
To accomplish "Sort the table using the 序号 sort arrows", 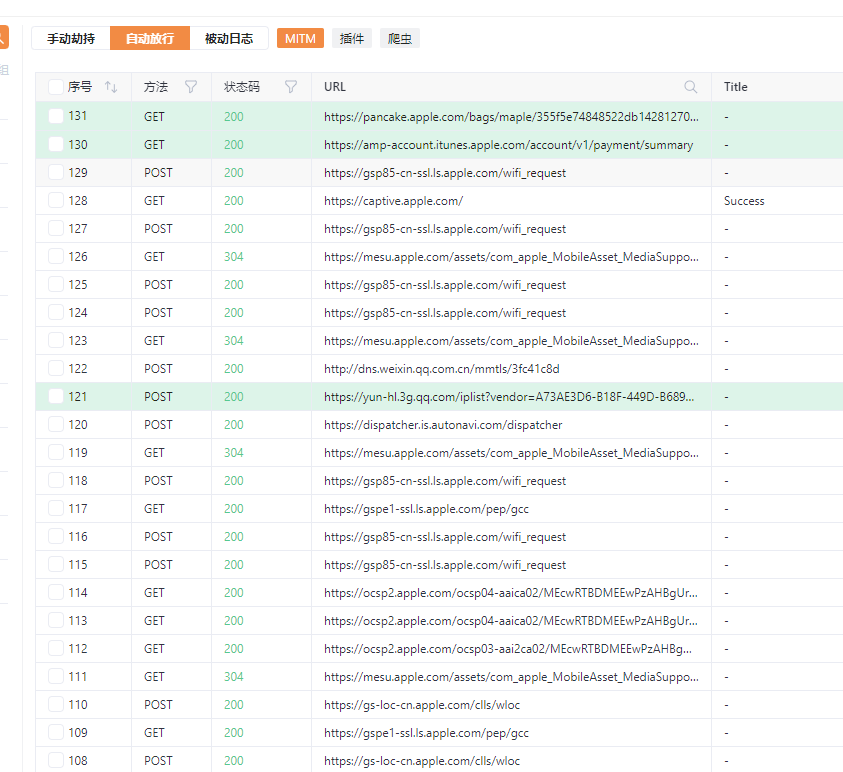I will [x=111, y=87].
